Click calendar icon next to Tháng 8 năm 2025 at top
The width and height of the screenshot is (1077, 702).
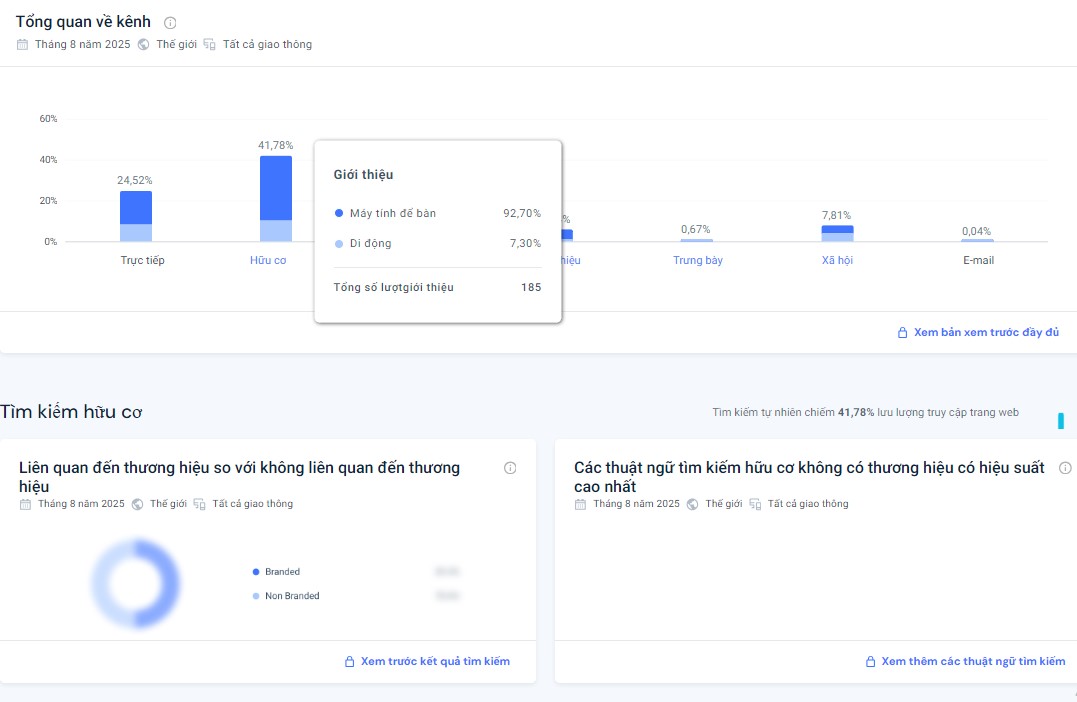[x=23, y=45]
